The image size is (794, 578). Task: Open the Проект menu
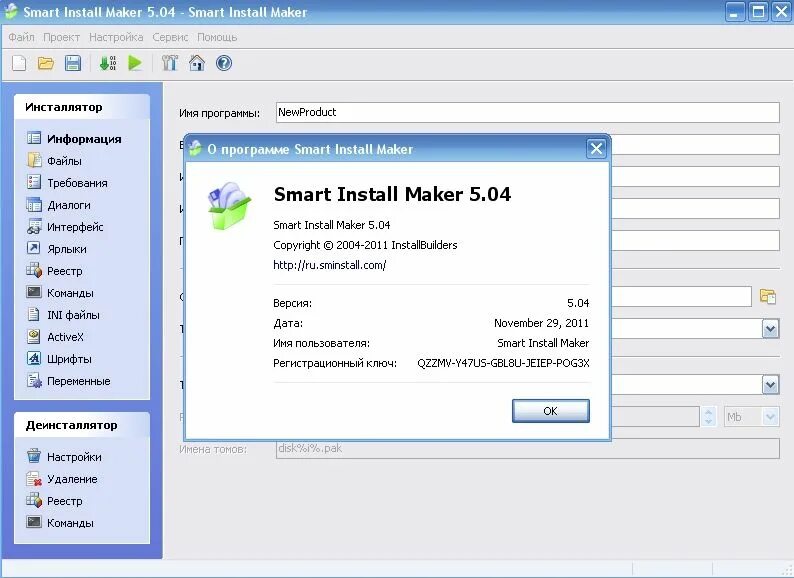click(x=61, y=37)
